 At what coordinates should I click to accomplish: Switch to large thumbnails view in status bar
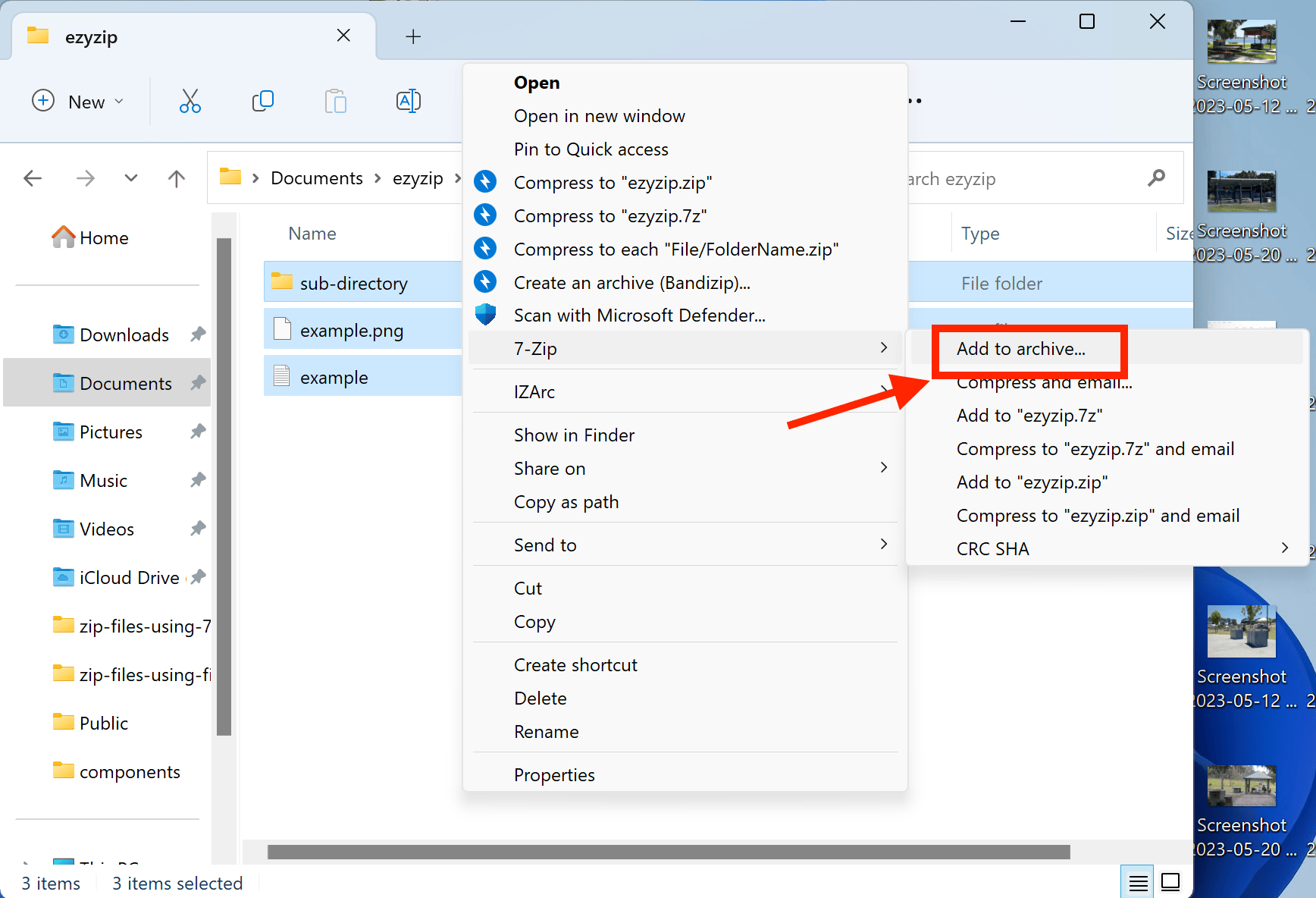pos(1170,882)
